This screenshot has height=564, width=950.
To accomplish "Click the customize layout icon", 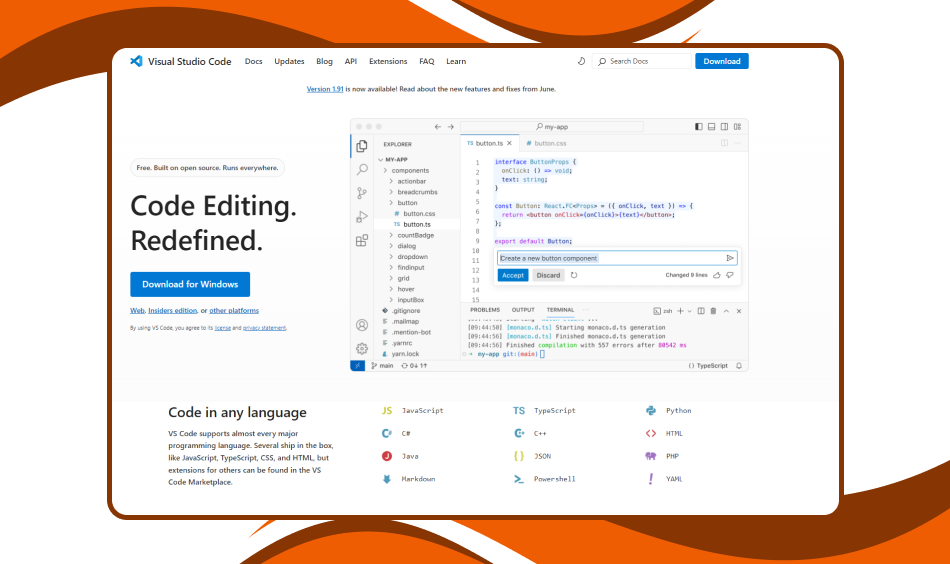I will (737, 127).
